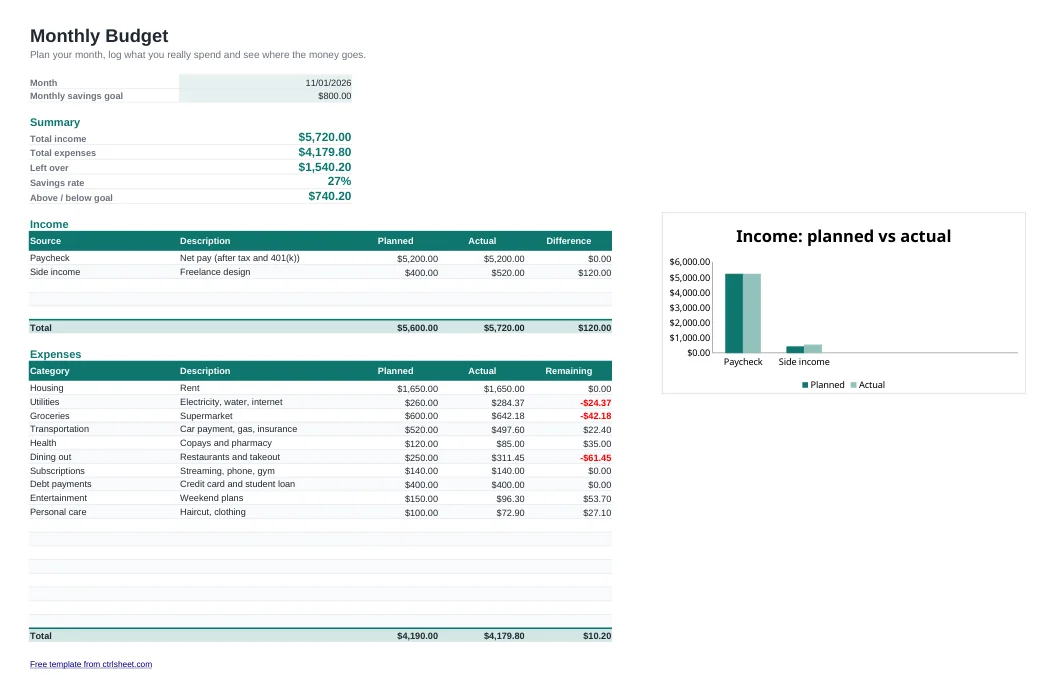Select the Month value 11/01/2026 cell

click(266, 82)
